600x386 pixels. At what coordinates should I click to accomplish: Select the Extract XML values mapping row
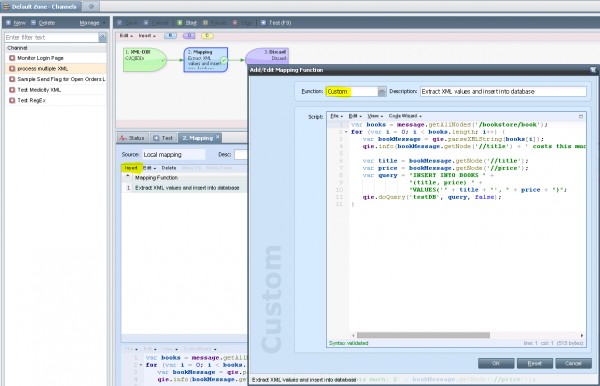point(184,188)
